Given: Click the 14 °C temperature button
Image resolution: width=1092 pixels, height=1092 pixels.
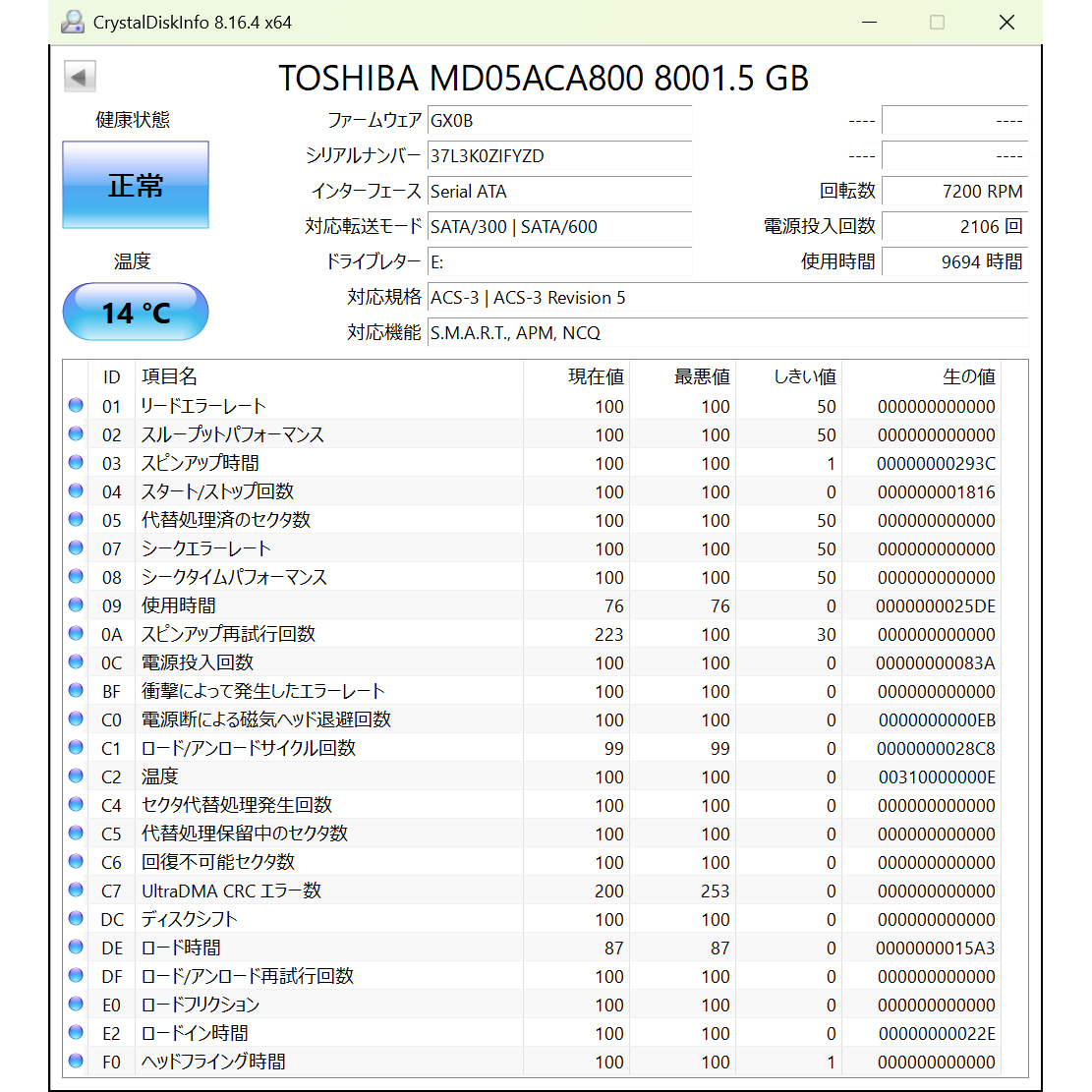Looking at the screenshot, I should click(x=136, y=313).
